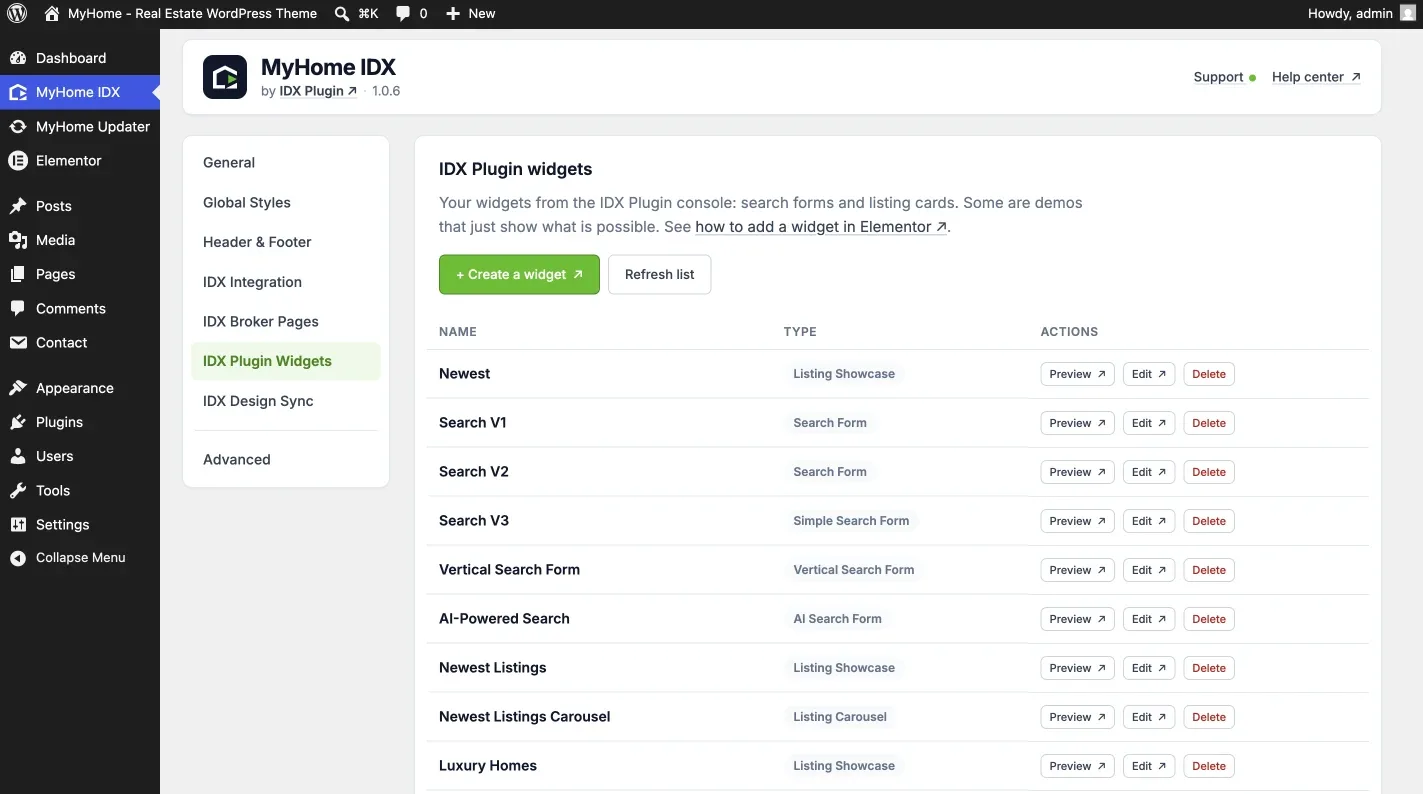The image size is (1423, 794).
Task: Open the Appearance menu label
Action: point(75,388)
